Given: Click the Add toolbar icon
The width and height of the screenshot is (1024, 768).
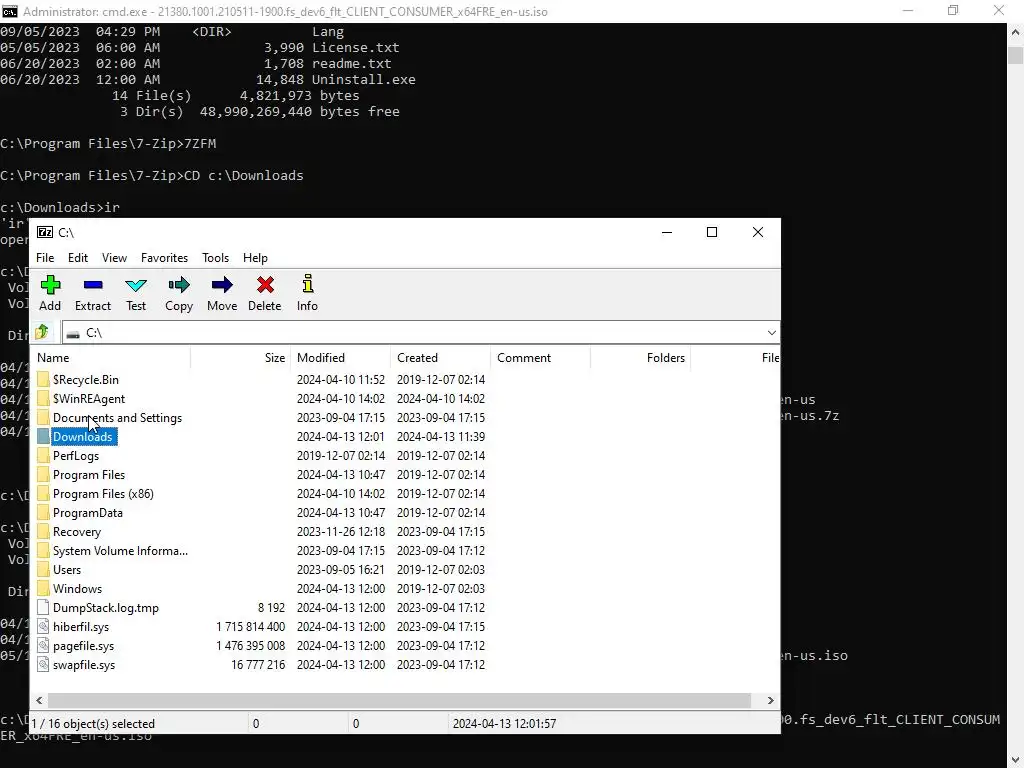Looking at the screenshot, I should (50, 285).
